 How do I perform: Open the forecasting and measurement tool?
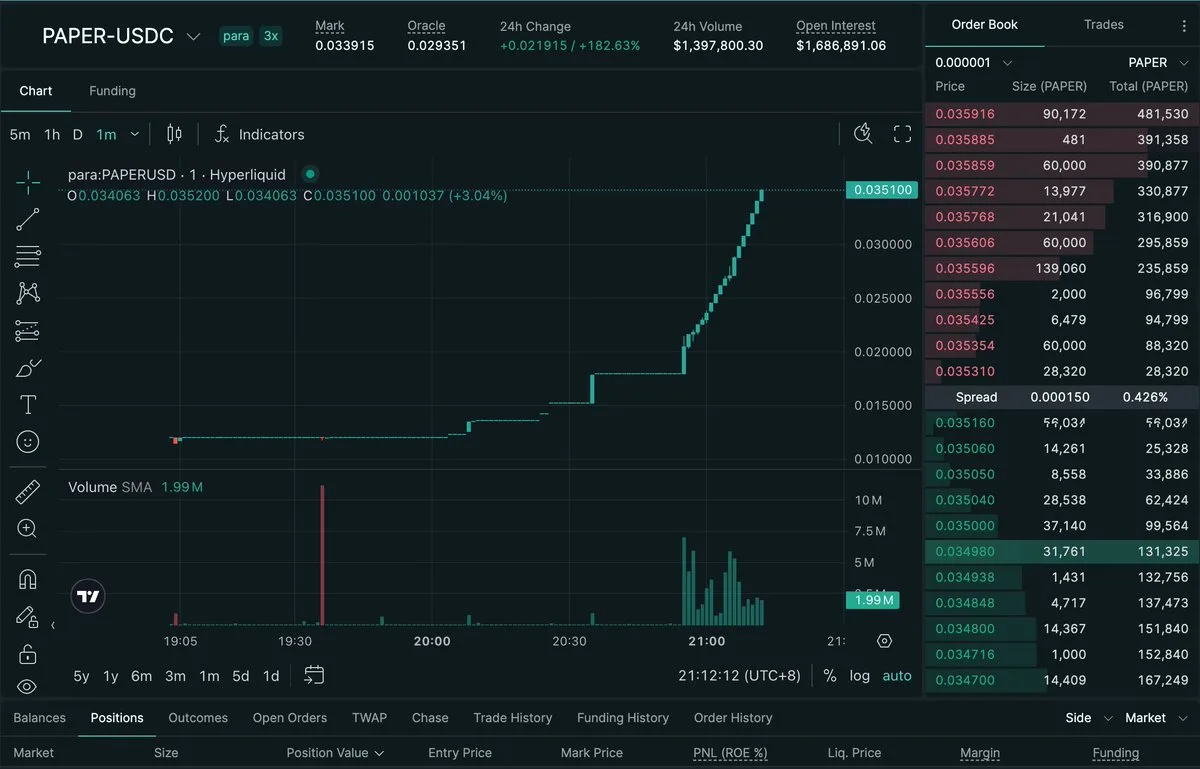(28, 330)
